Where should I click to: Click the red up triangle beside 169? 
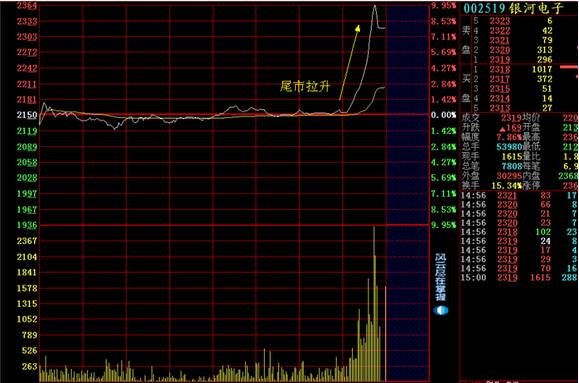point(502,129)
